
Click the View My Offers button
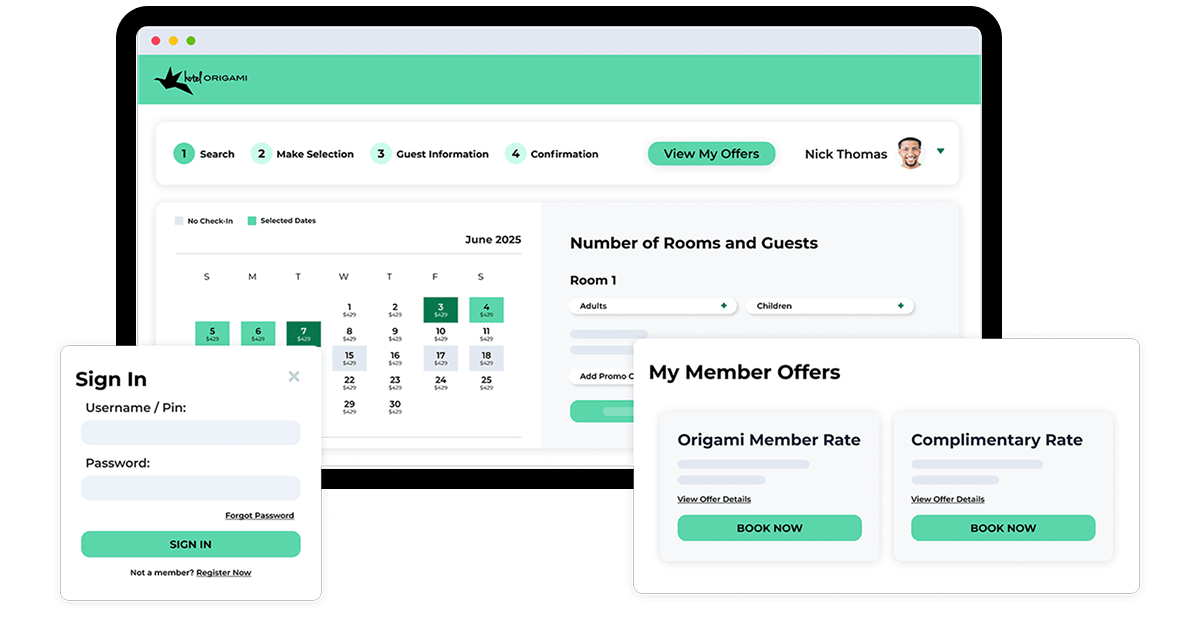711,153
